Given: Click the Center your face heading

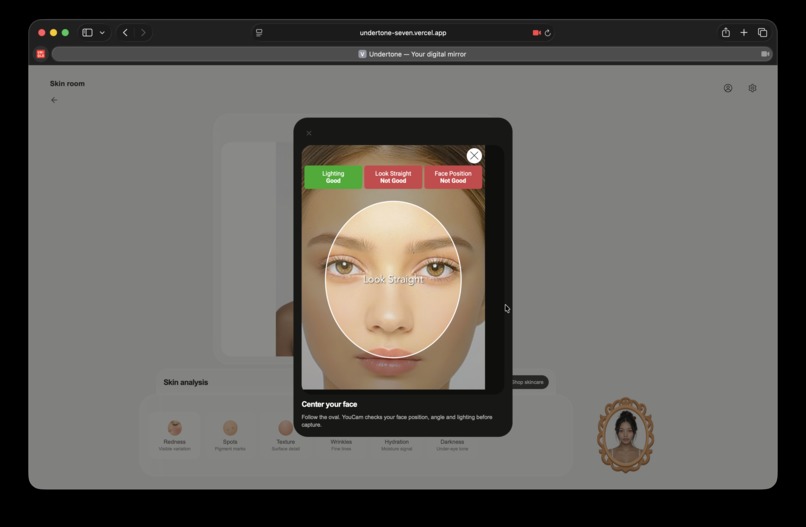Looking at the screenshot, I should pos(329,404).
